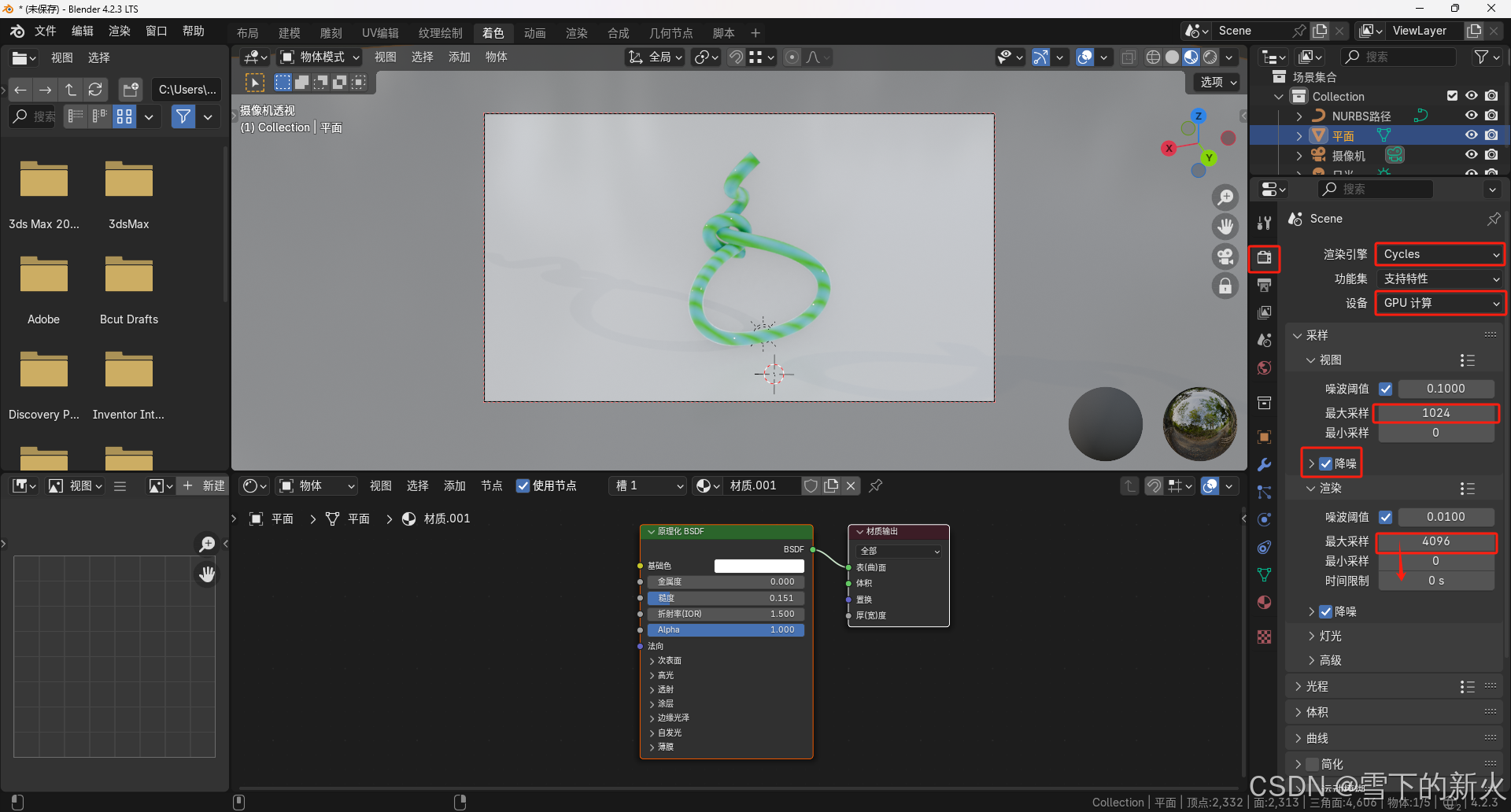Expand the 光程 panel
This screenshot has height=812, width=1511.
click(1317, 686)
